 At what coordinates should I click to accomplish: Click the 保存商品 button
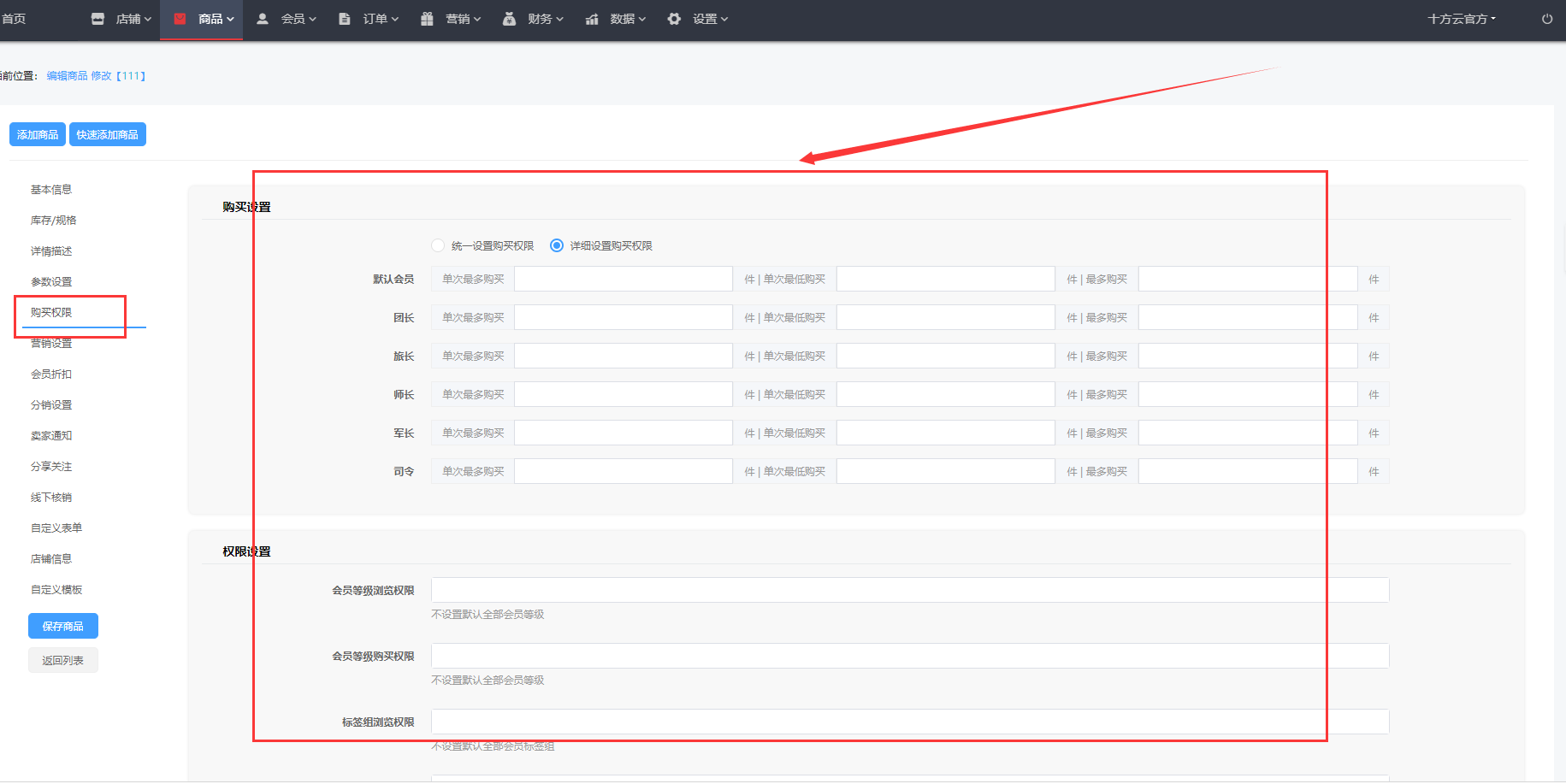[x=63, y=627]
